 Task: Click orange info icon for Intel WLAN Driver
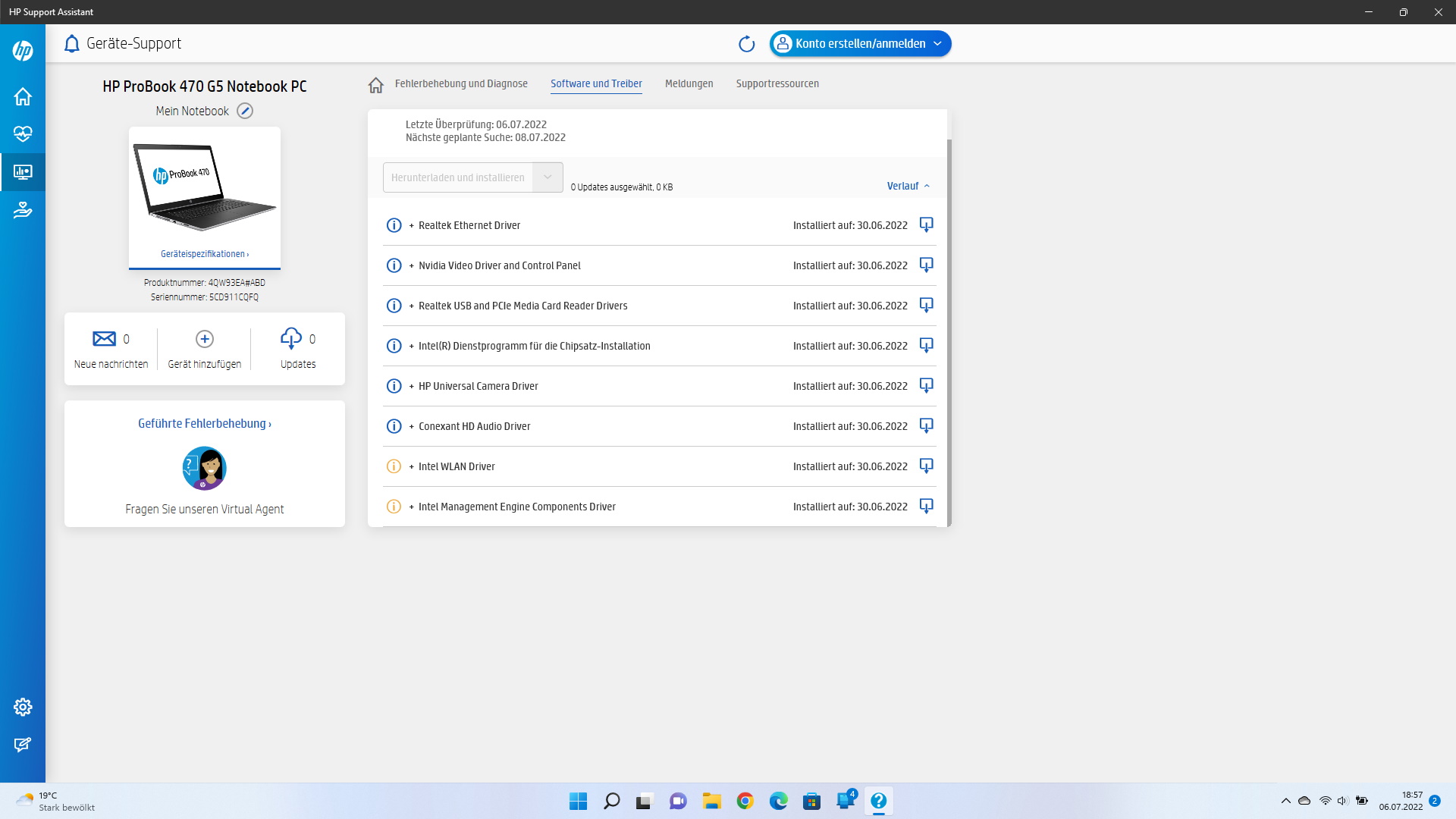(x=394, y=466)
